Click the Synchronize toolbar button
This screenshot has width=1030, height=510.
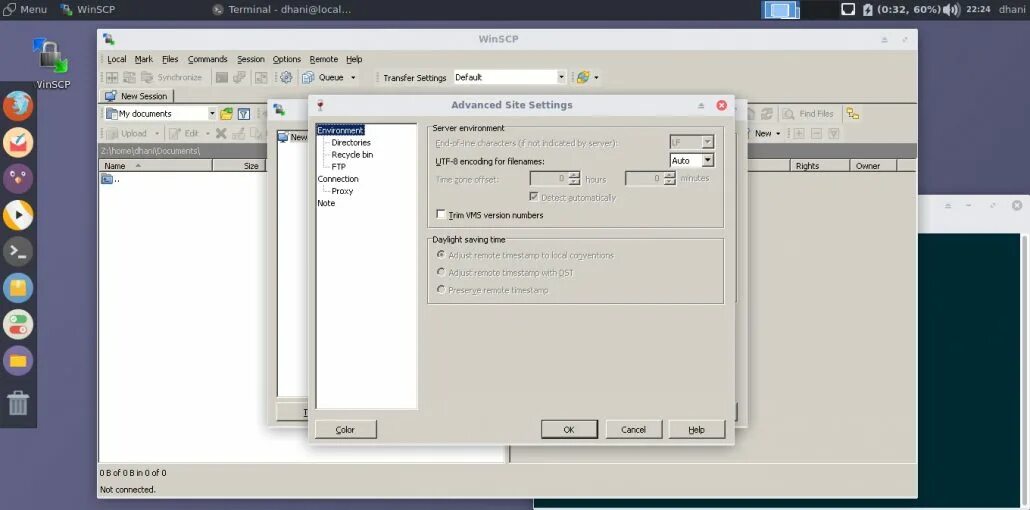pyautogui.click(x=172, y=78)
